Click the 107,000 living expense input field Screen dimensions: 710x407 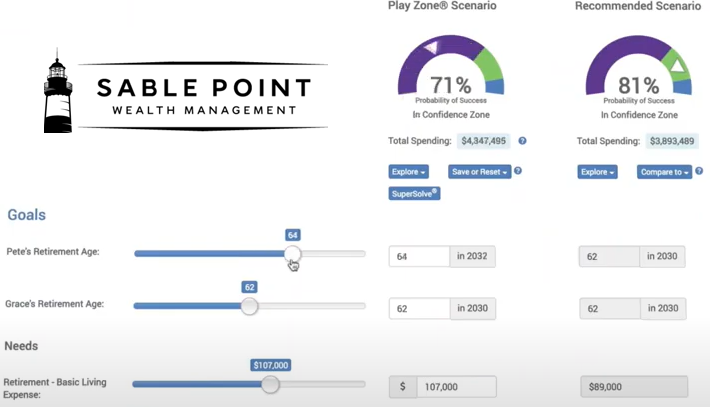tap(456, 387)
